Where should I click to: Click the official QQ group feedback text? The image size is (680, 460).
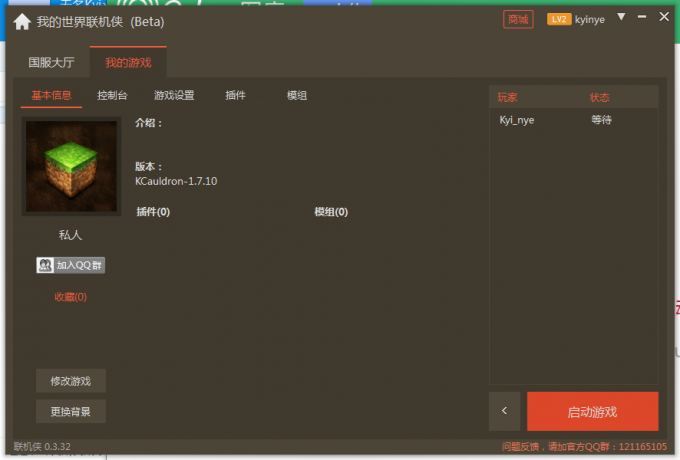pyautogui.click(x=584, y=447)
